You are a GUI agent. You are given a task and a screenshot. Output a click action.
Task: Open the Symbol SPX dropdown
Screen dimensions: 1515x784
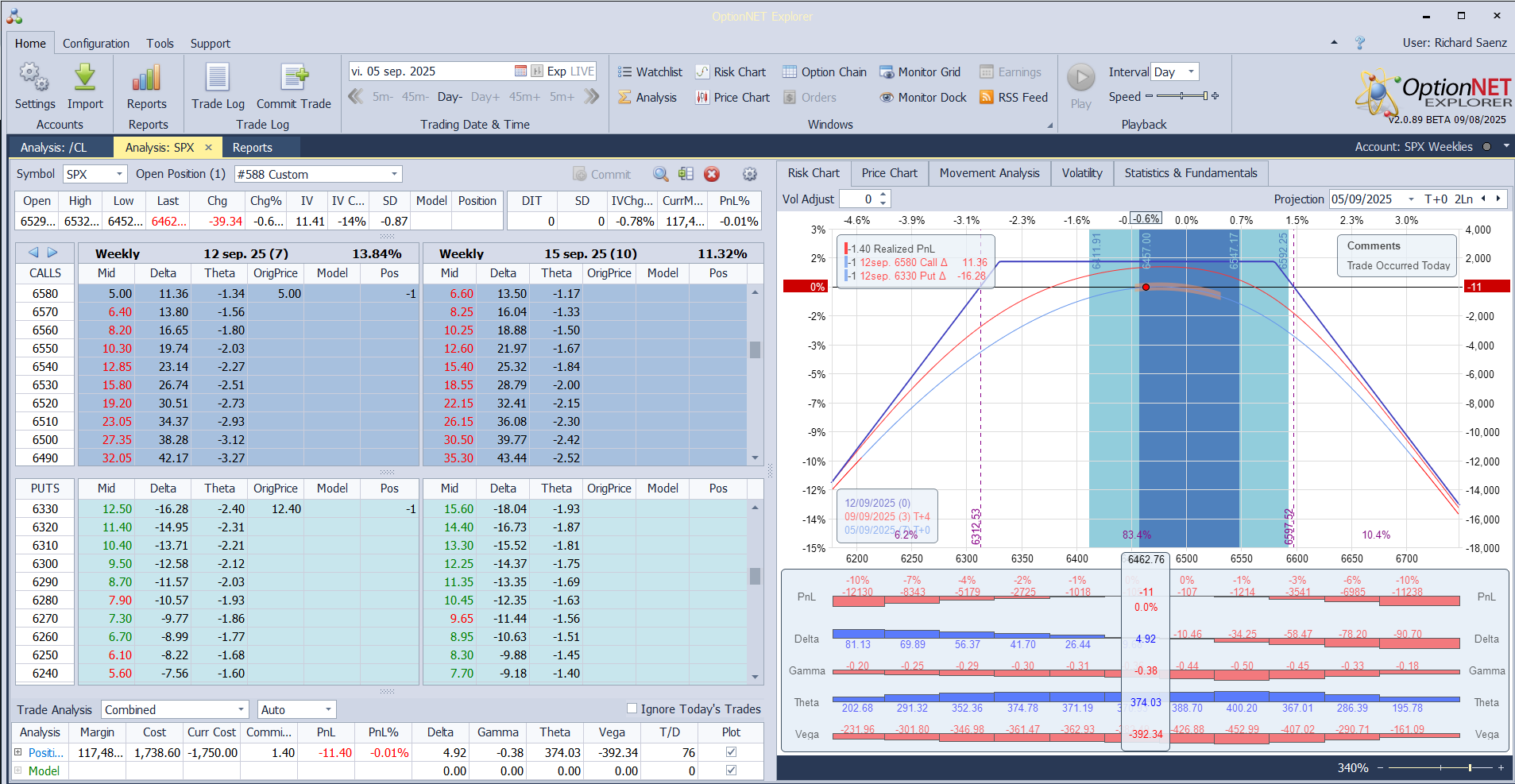pyautogui.click(x=119, y=174)
